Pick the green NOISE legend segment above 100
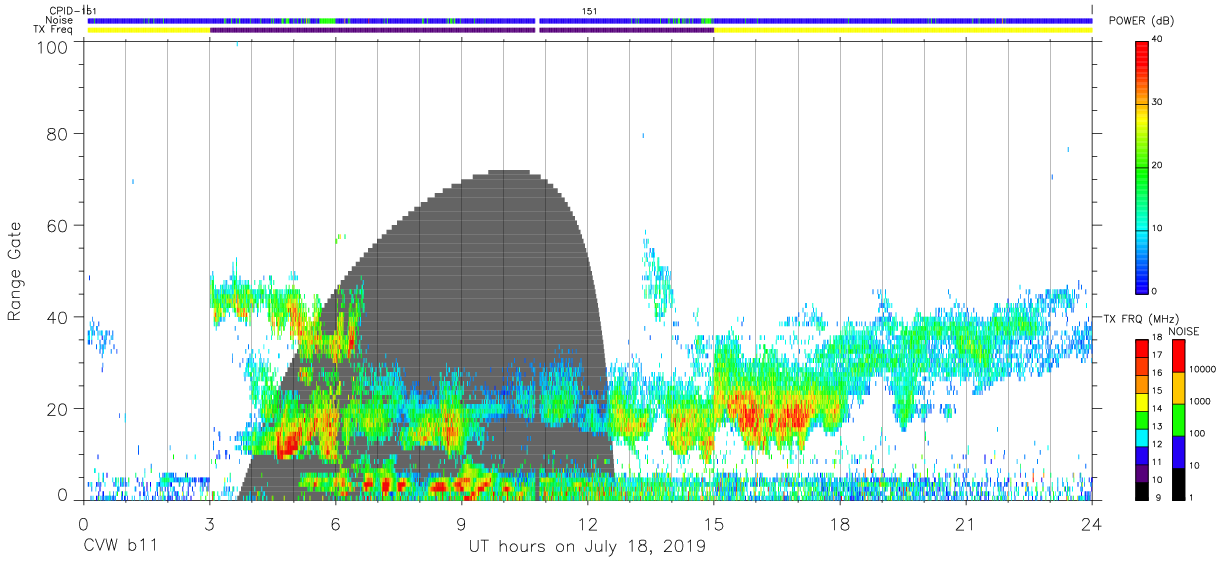 (x=1177, y=420)
